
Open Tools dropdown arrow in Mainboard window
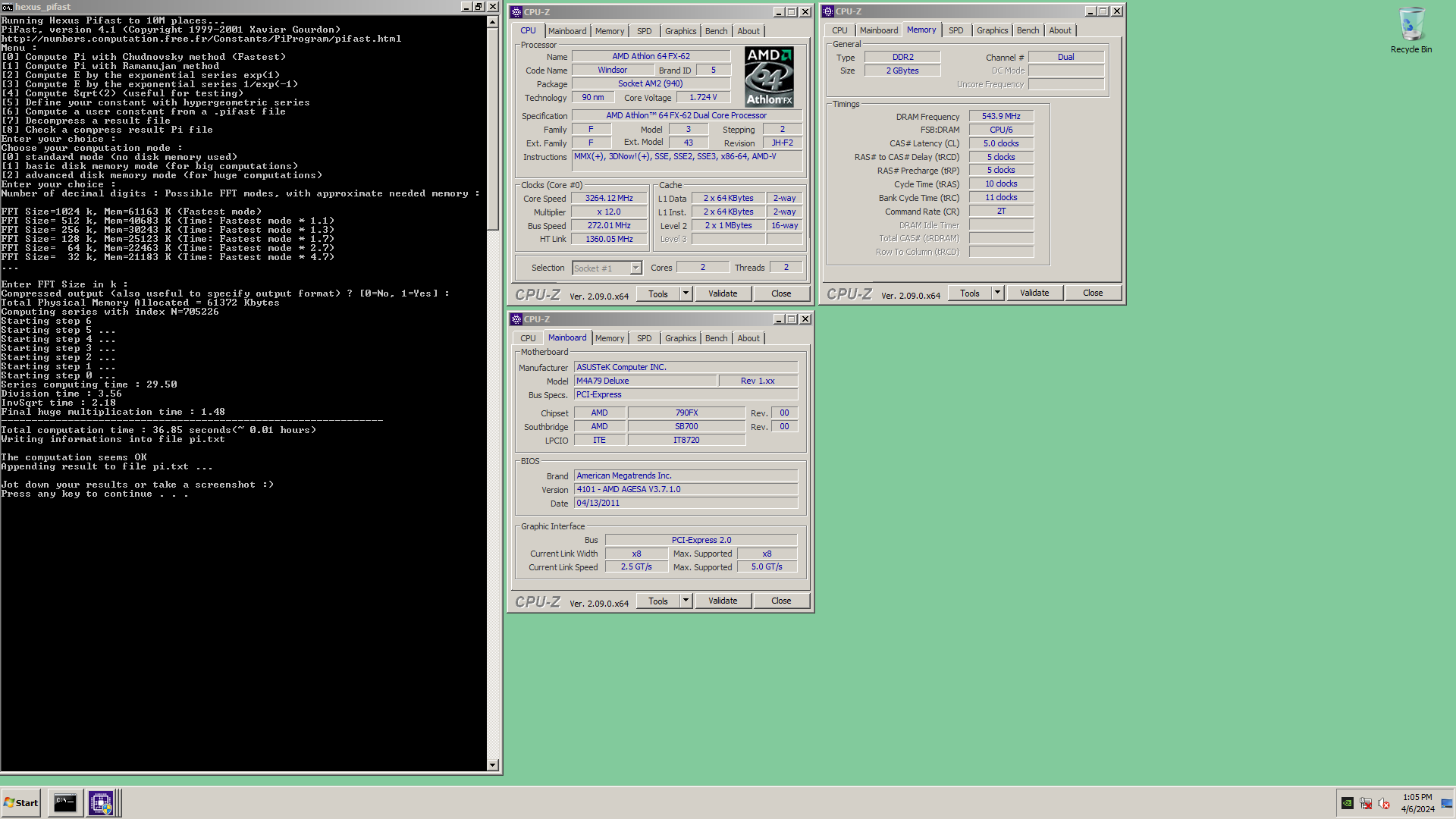pos(686,601)
